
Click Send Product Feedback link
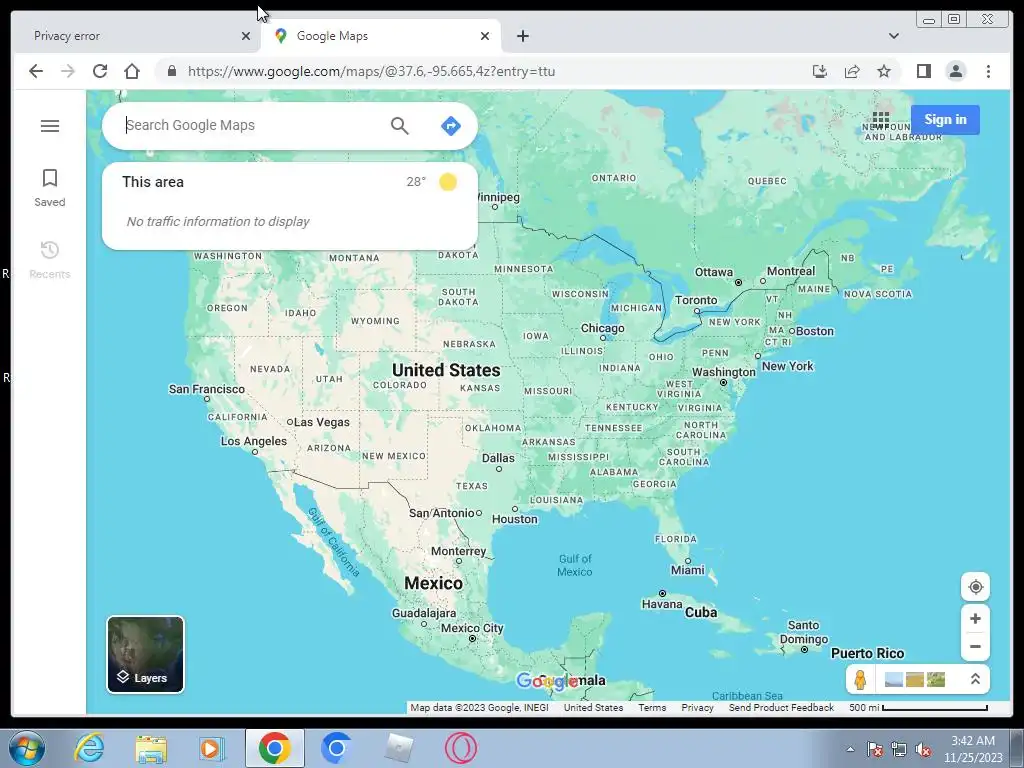[781, 707]
